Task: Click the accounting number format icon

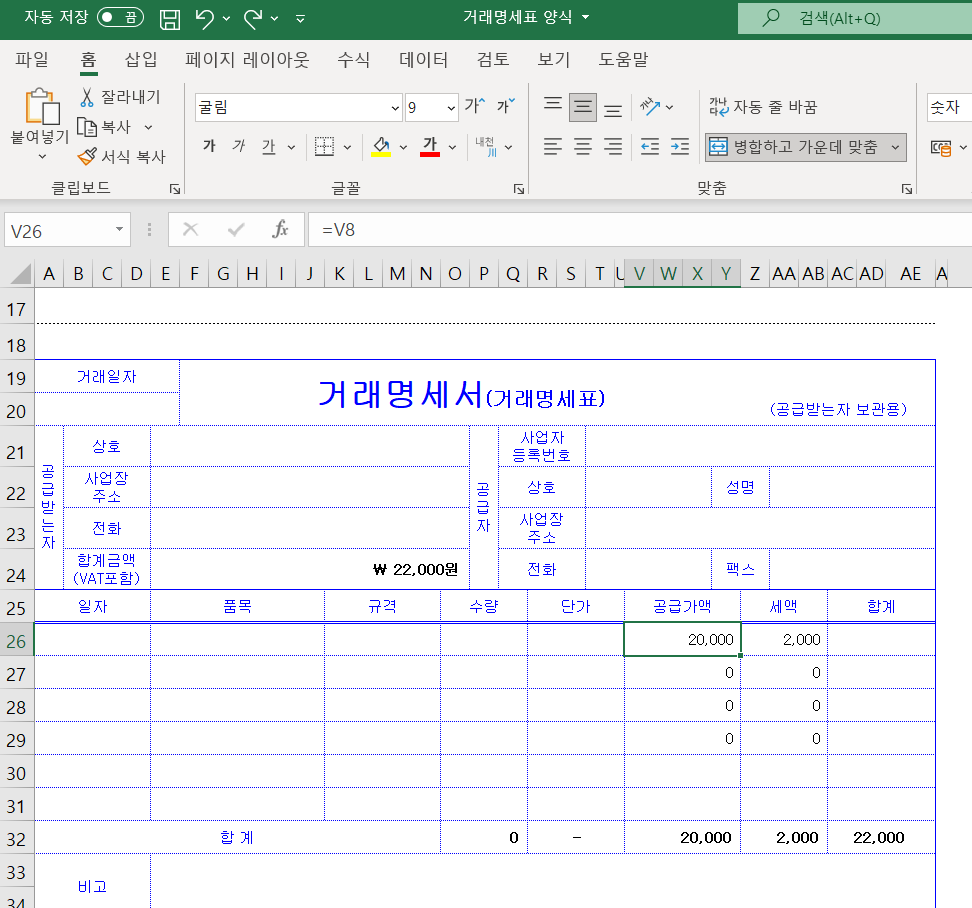Action: 940,148
